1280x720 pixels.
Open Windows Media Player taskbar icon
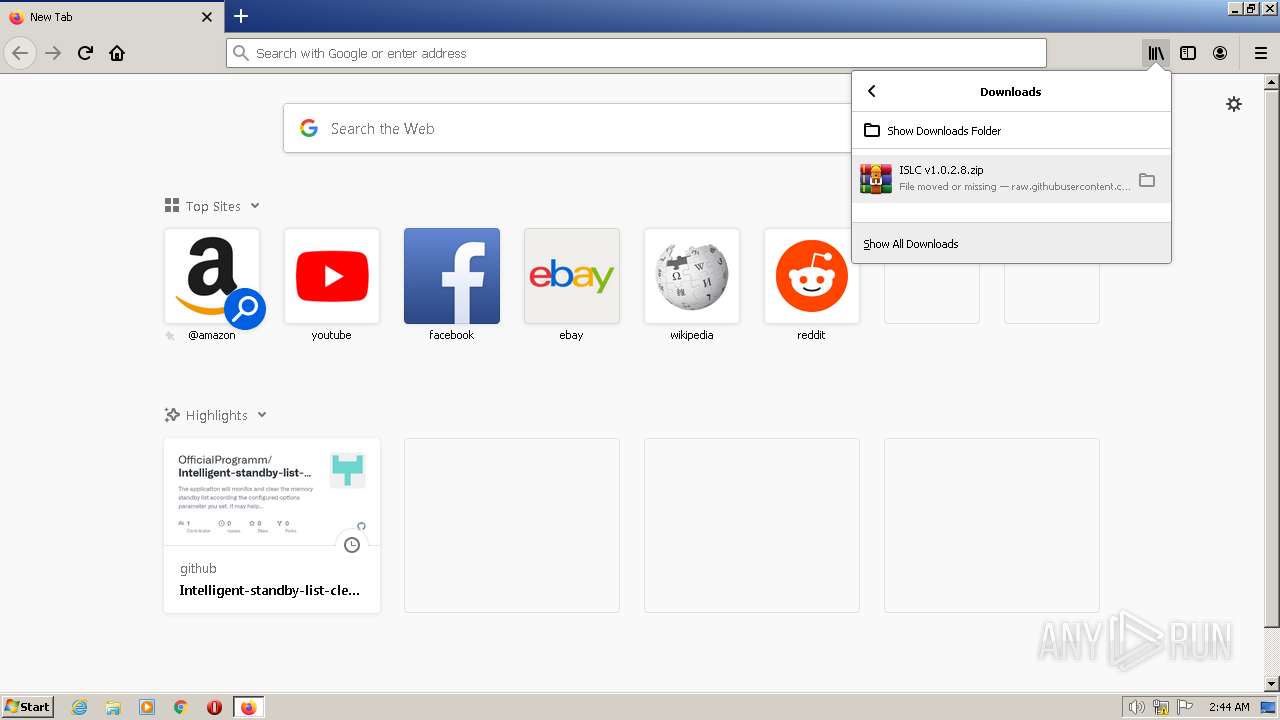147,707
